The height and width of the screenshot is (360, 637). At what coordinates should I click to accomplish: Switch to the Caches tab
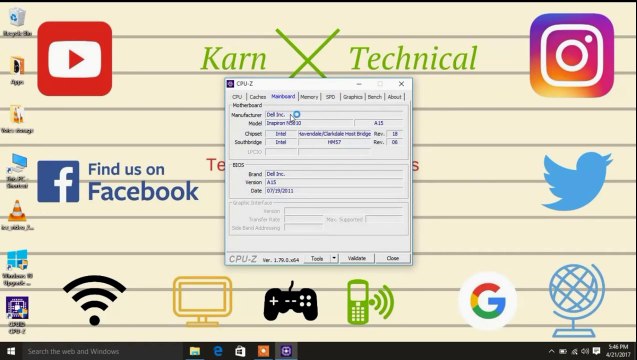point(258,97)
